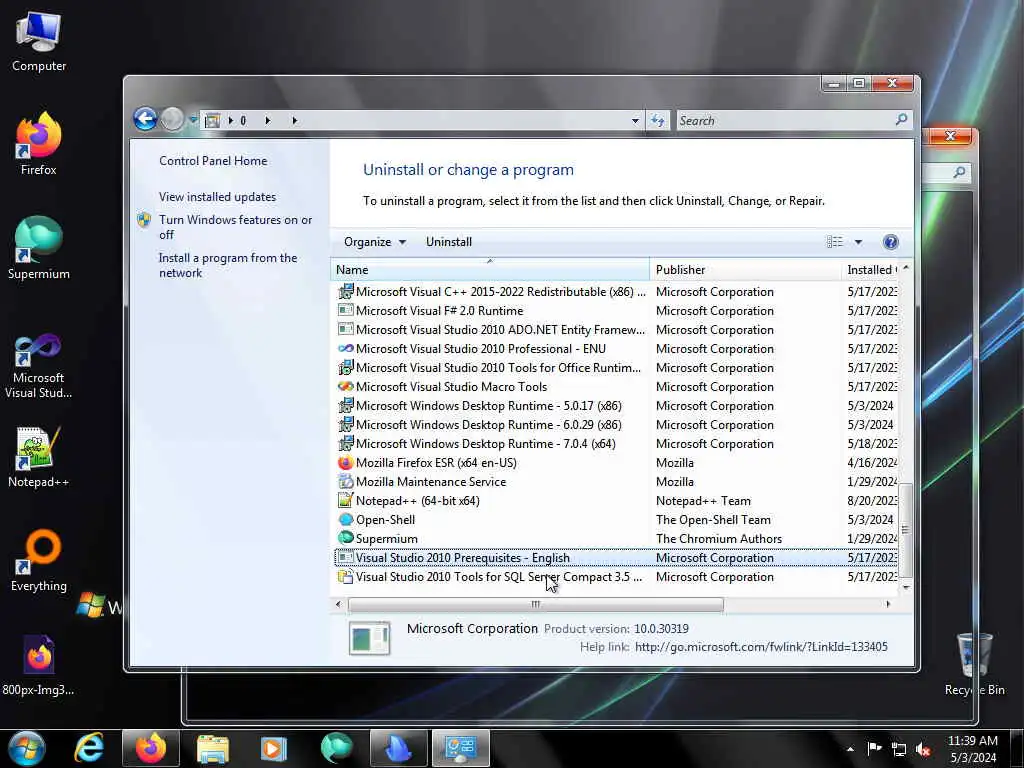Refresh the address bar view

pyautogui.click(x=658, y=120)
